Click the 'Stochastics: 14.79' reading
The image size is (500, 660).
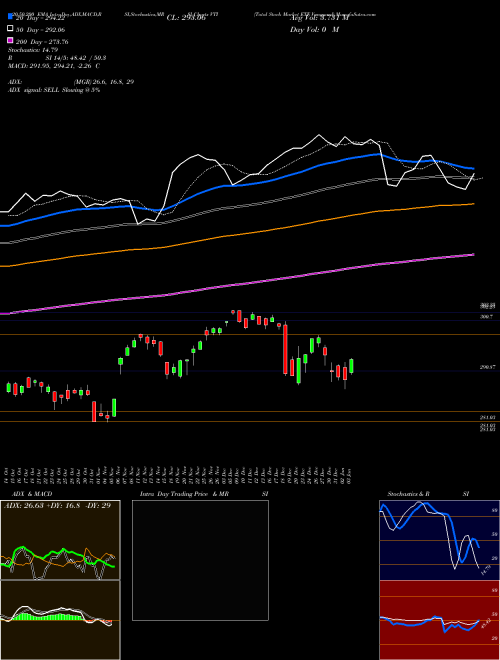(33, 50)
